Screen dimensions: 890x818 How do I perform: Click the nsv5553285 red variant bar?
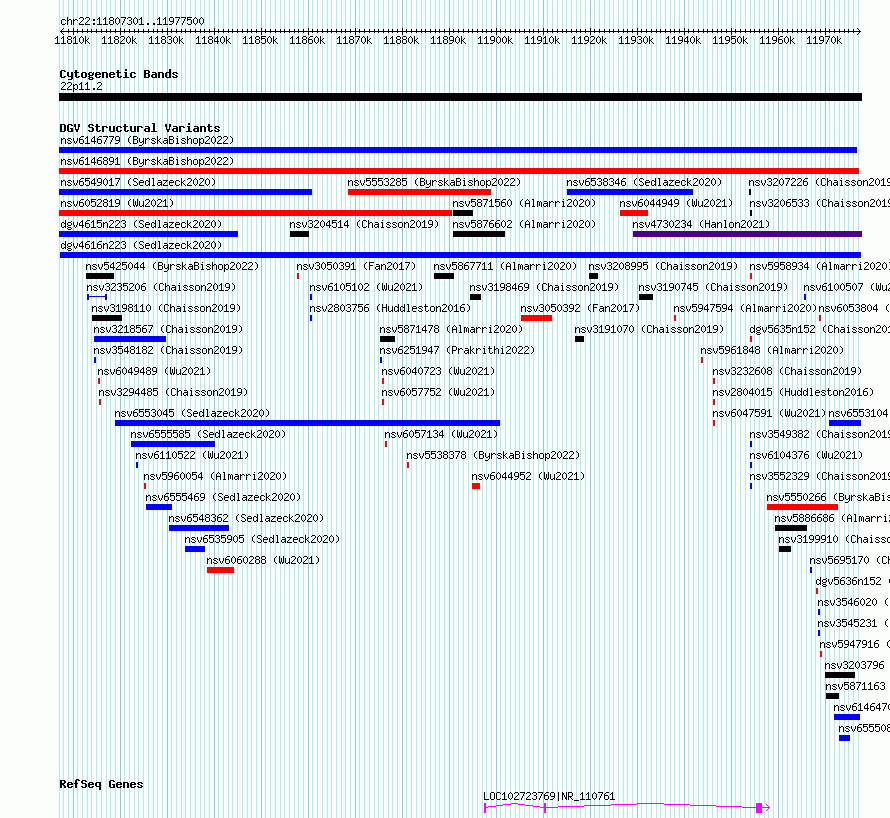(419, 192)
